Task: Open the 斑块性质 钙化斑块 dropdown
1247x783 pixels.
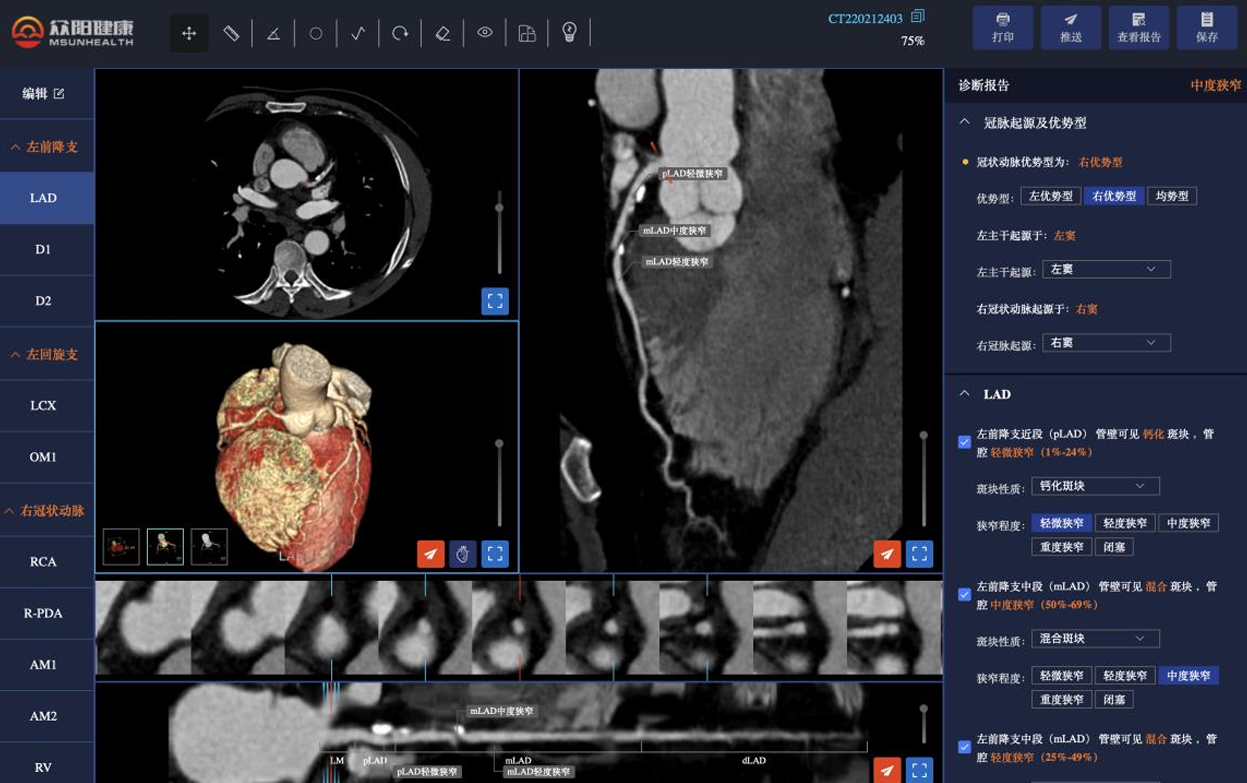Action: click(x=1095, y=486)
